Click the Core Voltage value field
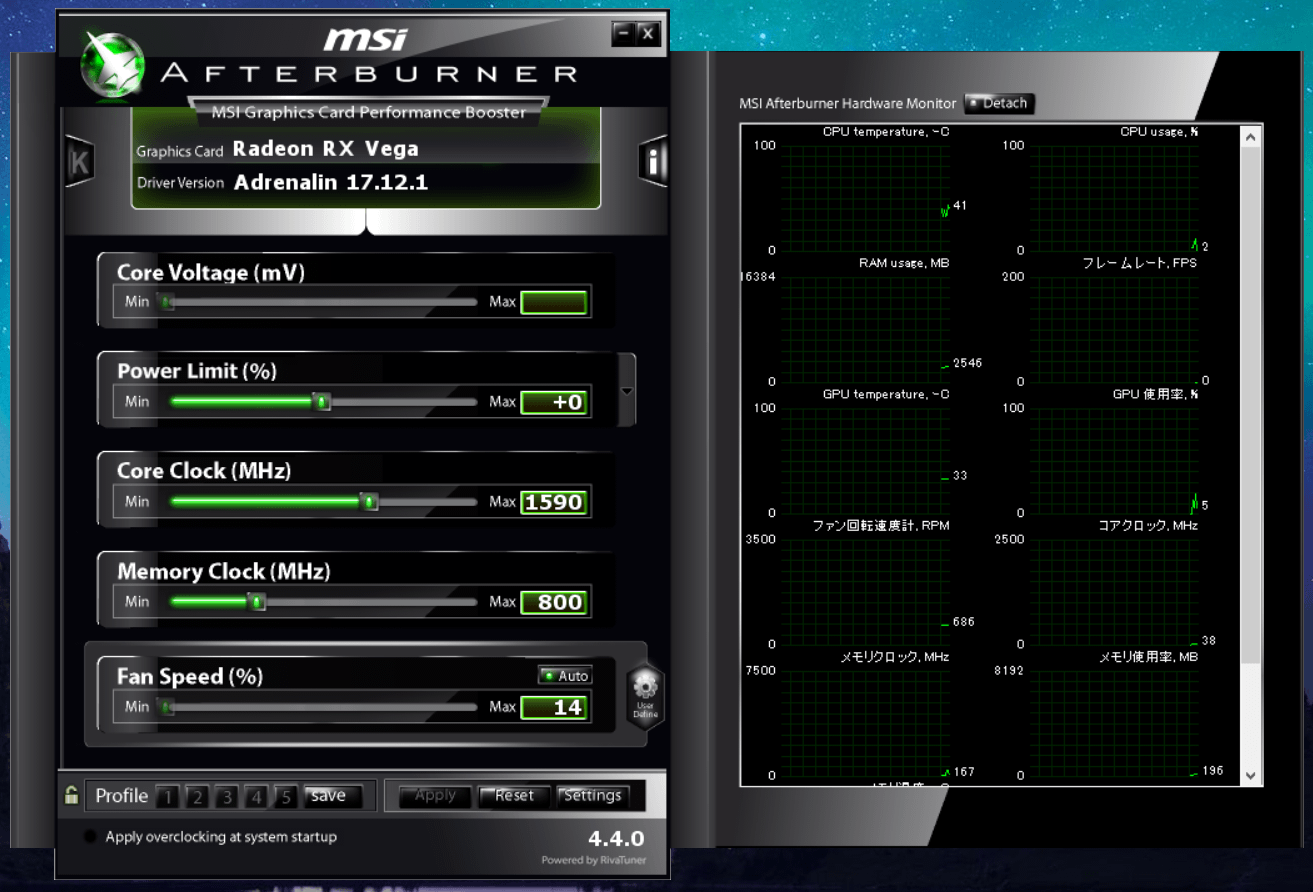The image size is (1313, 892). click(554, 302)
